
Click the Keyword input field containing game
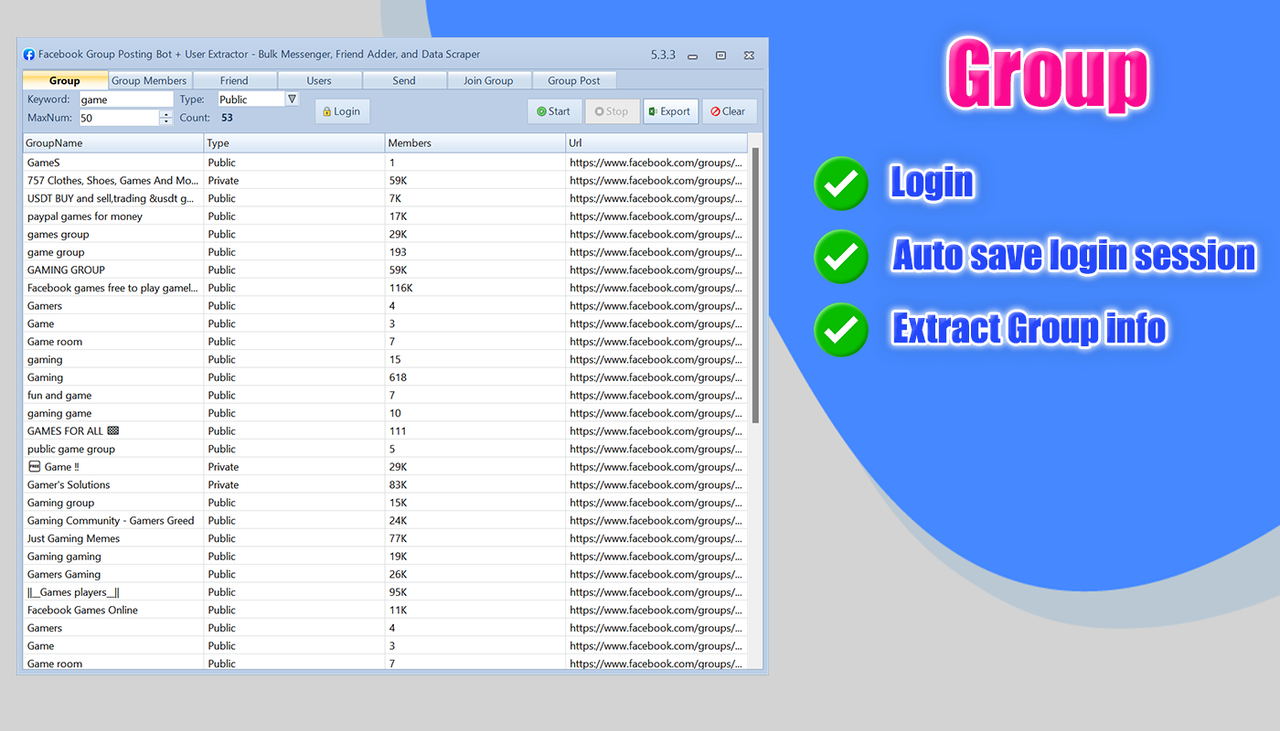pos(126,99)
